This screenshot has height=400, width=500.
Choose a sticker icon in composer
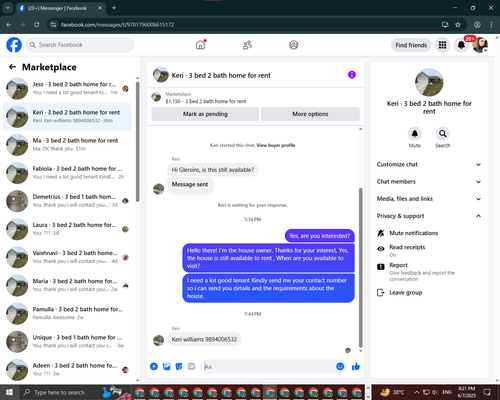point(179,366)
